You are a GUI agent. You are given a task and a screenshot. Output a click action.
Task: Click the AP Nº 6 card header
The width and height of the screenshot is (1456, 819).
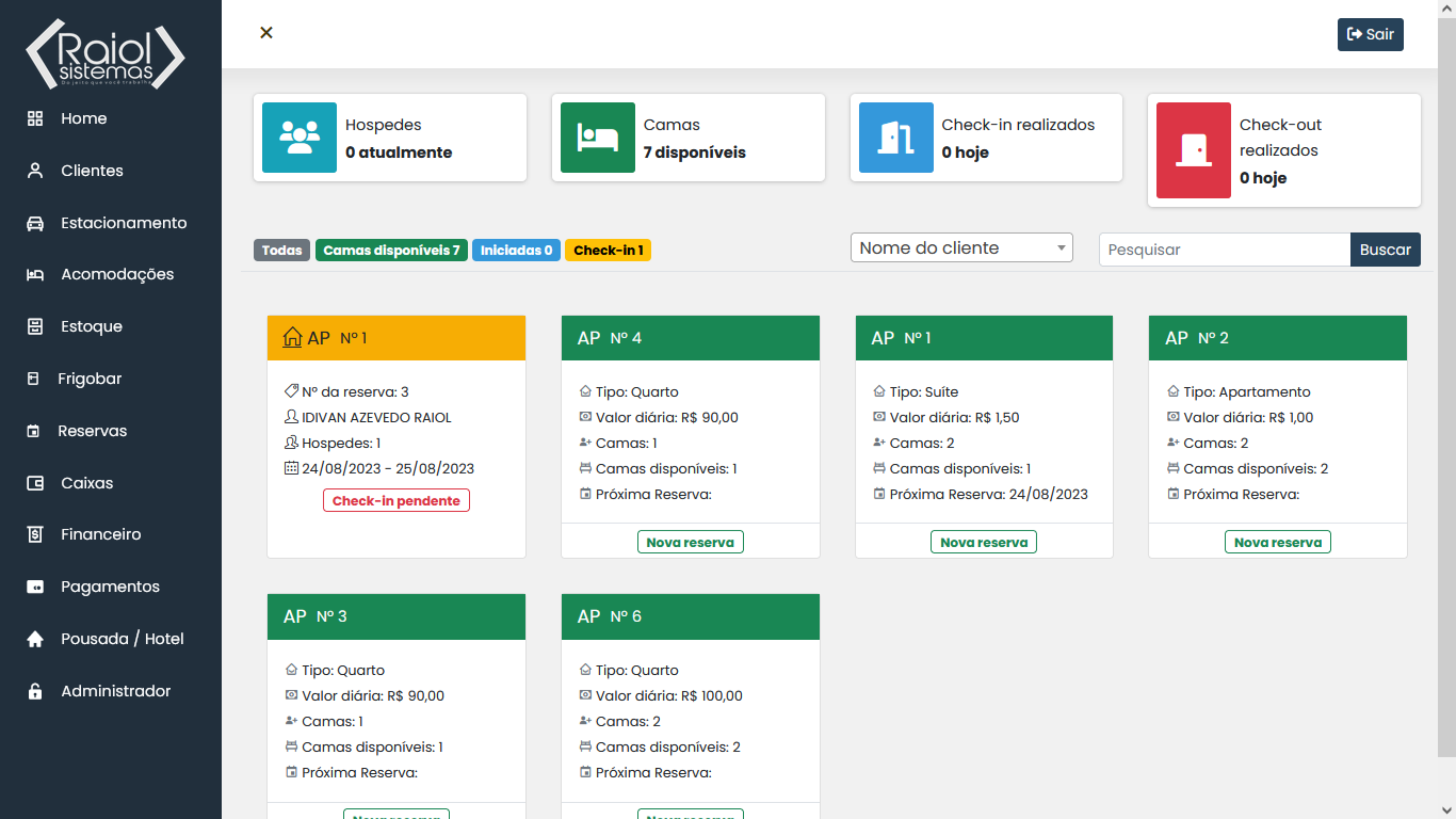click(690, 617)
